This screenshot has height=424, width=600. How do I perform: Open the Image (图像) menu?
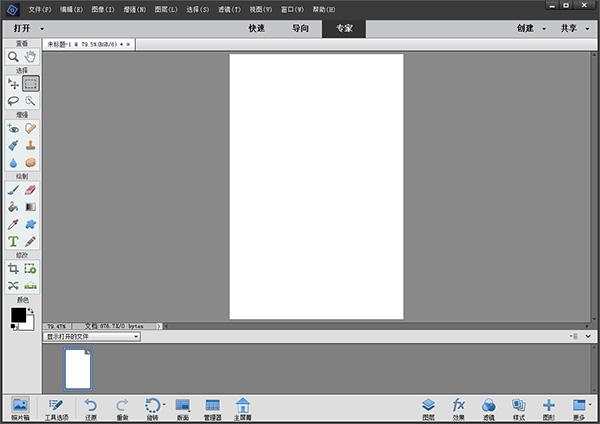(103, 9)
